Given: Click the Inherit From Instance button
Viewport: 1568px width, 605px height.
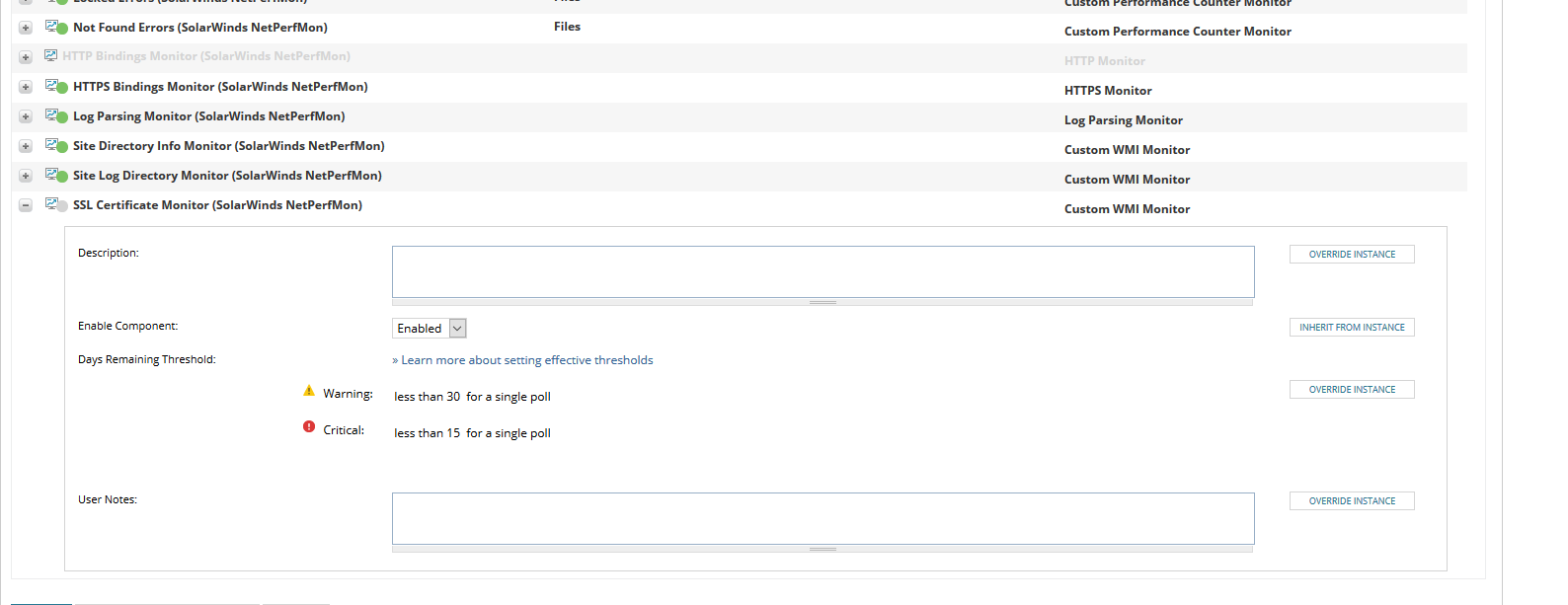Looking at the screenshot, I should (1352, 328).
